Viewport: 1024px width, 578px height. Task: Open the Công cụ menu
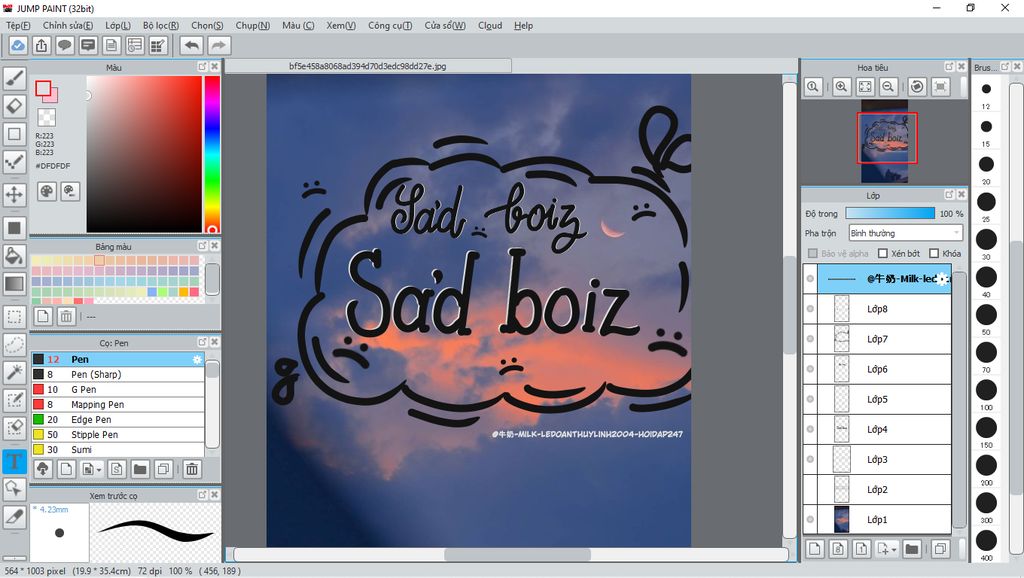[390, 25]
